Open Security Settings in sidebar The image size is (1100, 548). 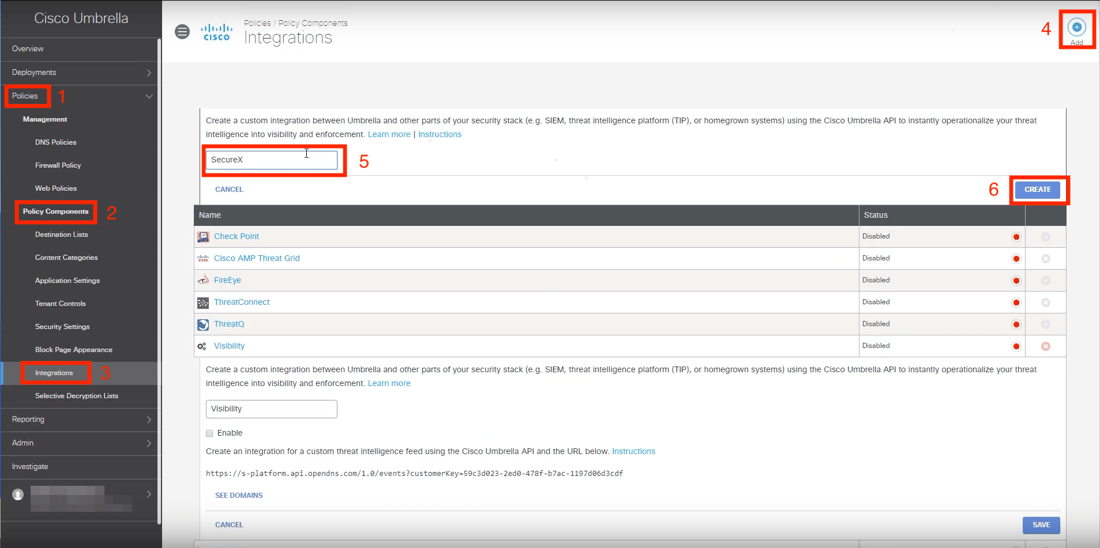[x=62, y=327]
